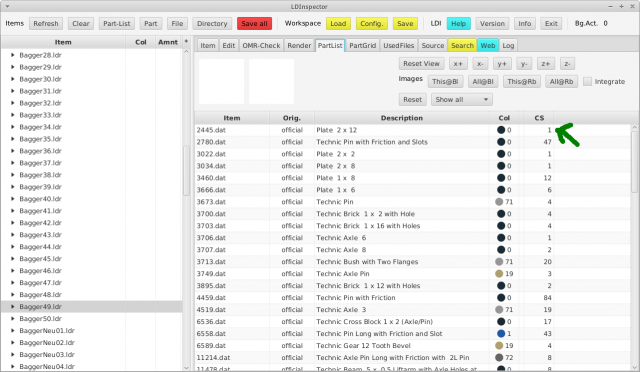
Task: Click the This@Bl images button
Action: click(x=445, y=82)
